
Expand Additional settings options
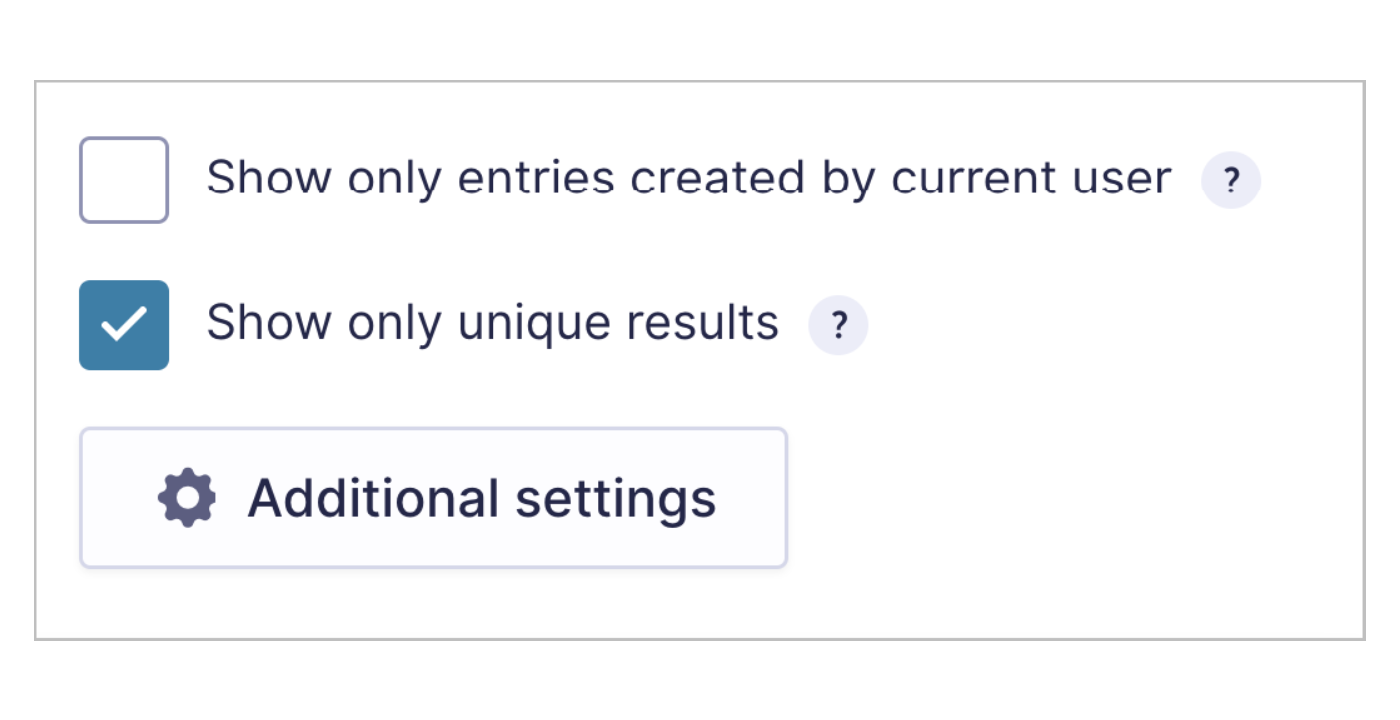click(x=434, y=498)
